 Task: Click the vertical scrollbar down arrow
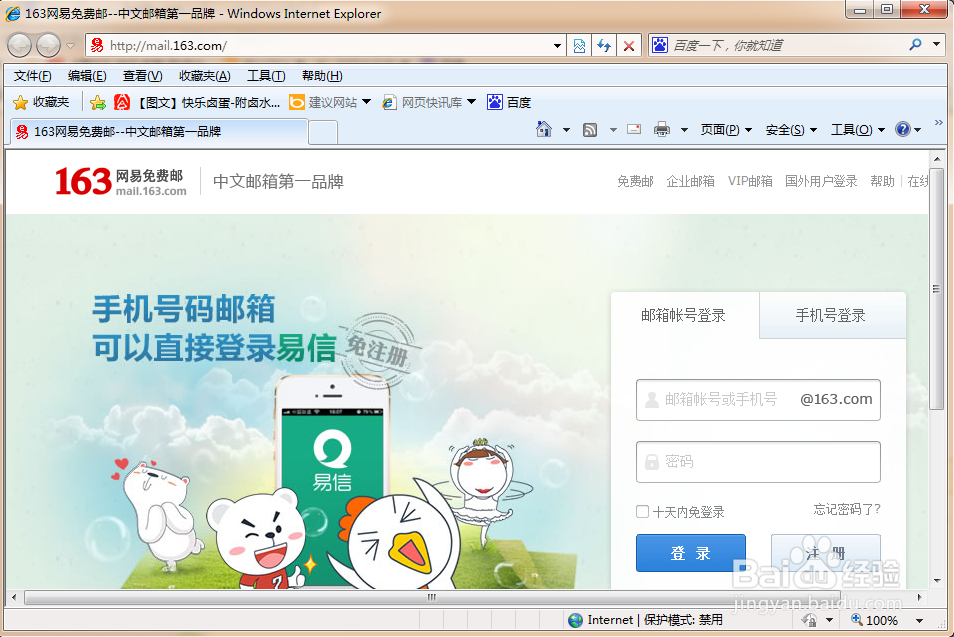coord(937,580)
